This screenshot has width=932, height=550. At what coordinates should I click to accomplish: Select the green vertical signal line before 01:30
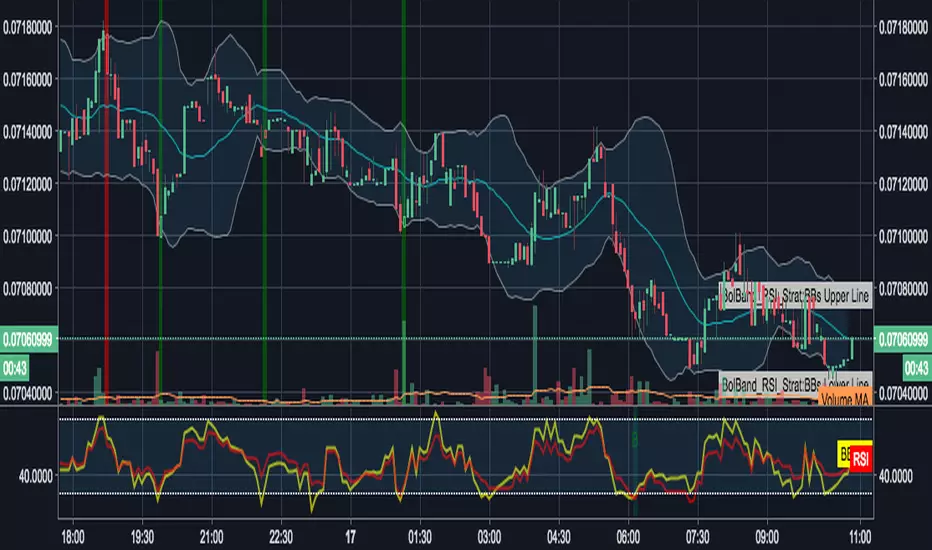tap(404, 202)
